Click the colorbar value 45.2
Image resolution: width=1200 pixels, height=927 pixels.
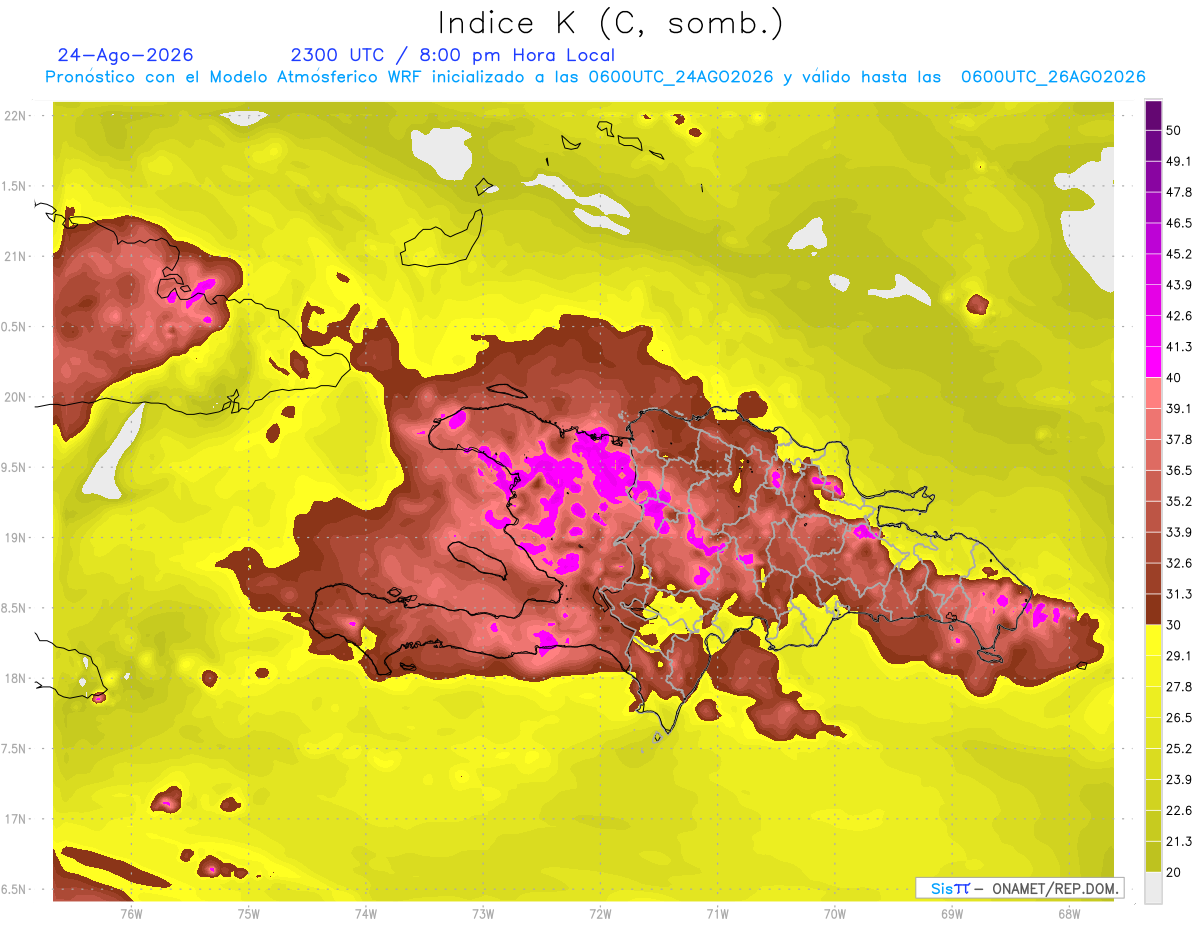[1179, 254]
